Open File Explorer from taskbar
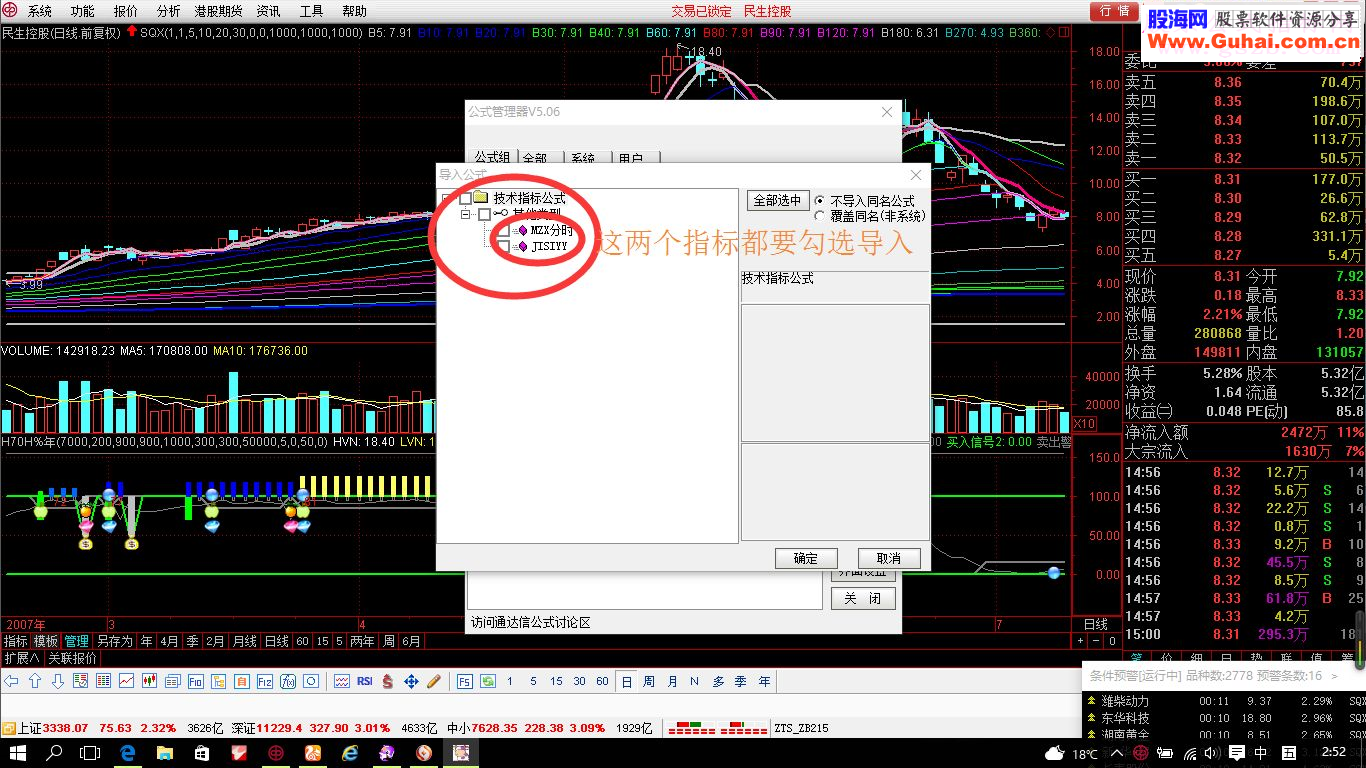The height and width of the screenshot is (768, 1366). tap(165, 752)
